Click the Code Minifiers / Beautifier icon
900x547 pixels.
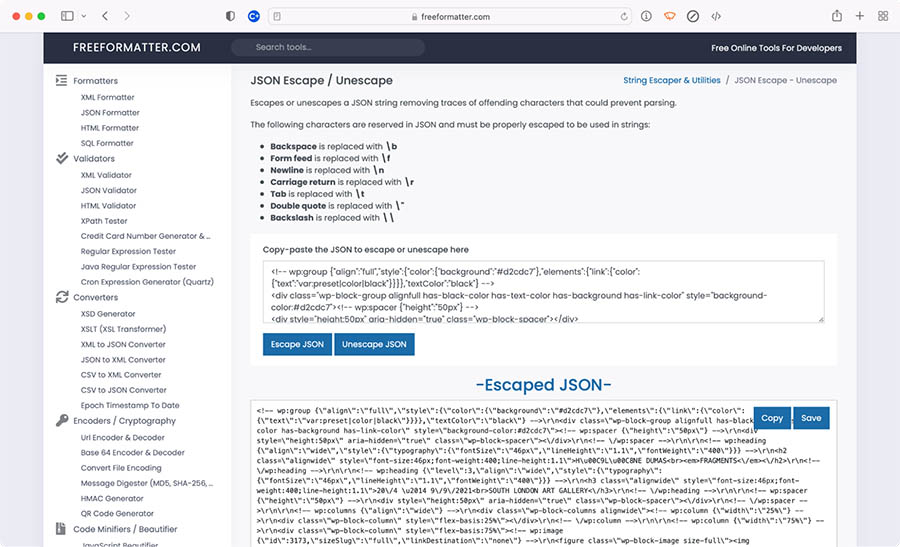[62, 529]
